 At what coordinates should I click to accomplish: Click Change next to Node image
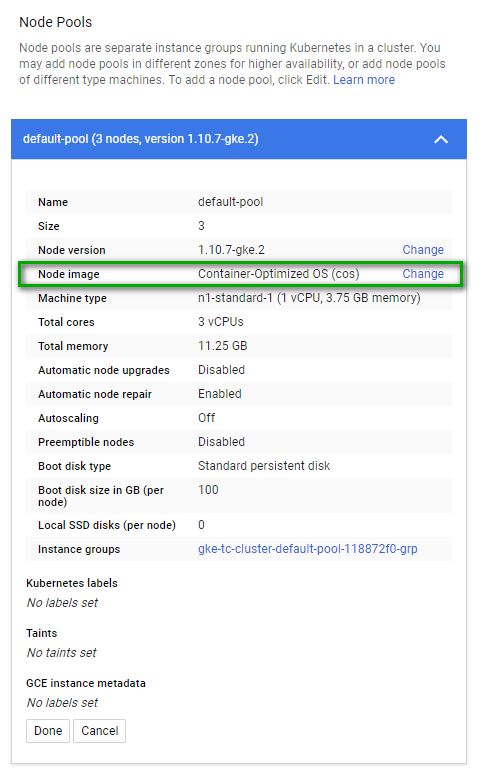coord(423,274)
